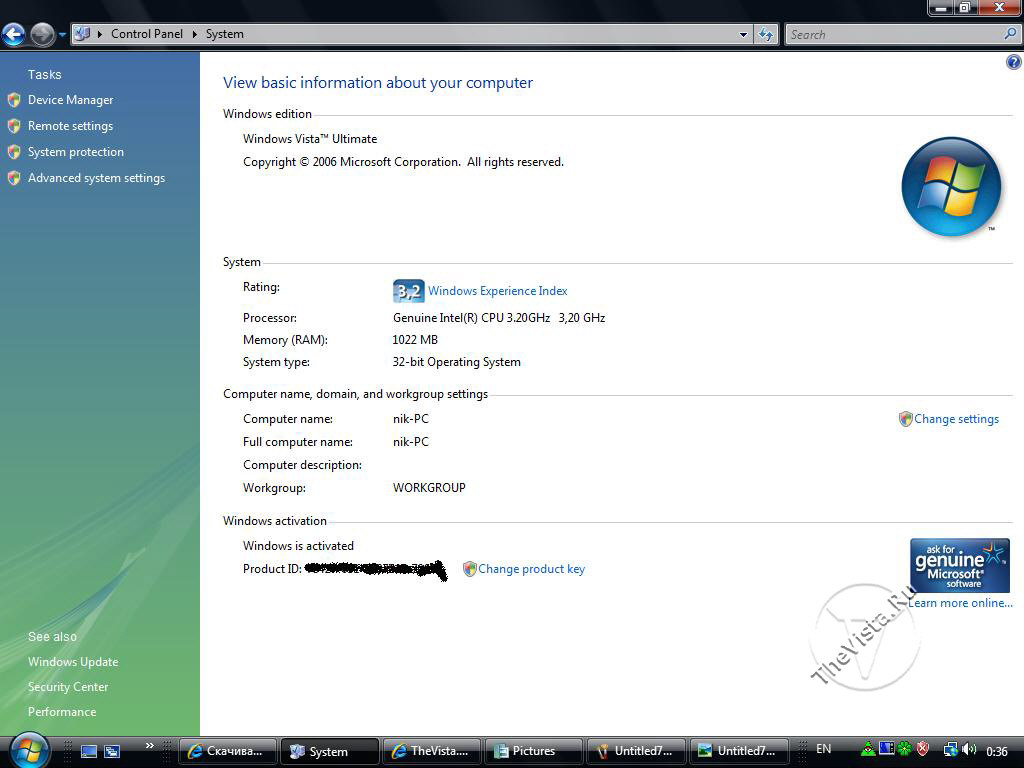Image resolution: width=1024 pixels, height=768 pixels.
Task: Open Device Manager from Tasks
Action: [70, 100]
